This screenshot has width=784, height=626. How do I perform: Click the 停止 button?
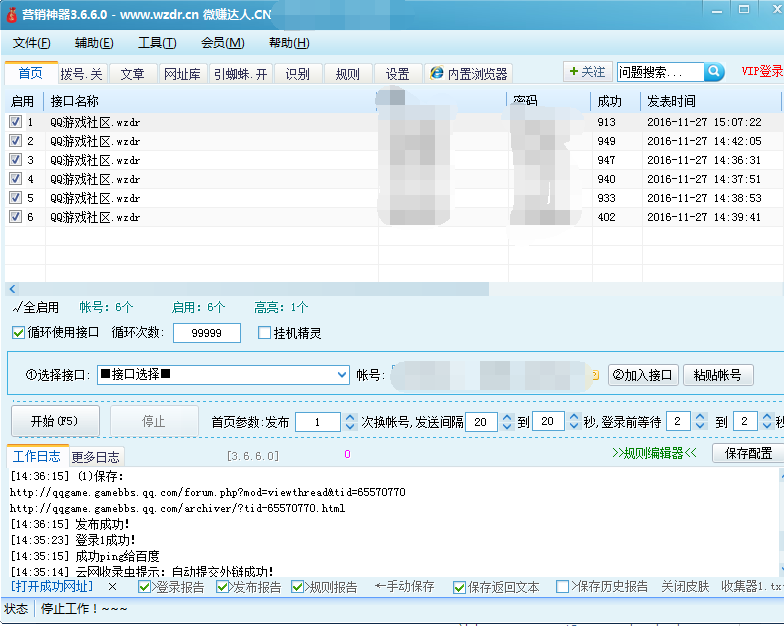point(154,421)
